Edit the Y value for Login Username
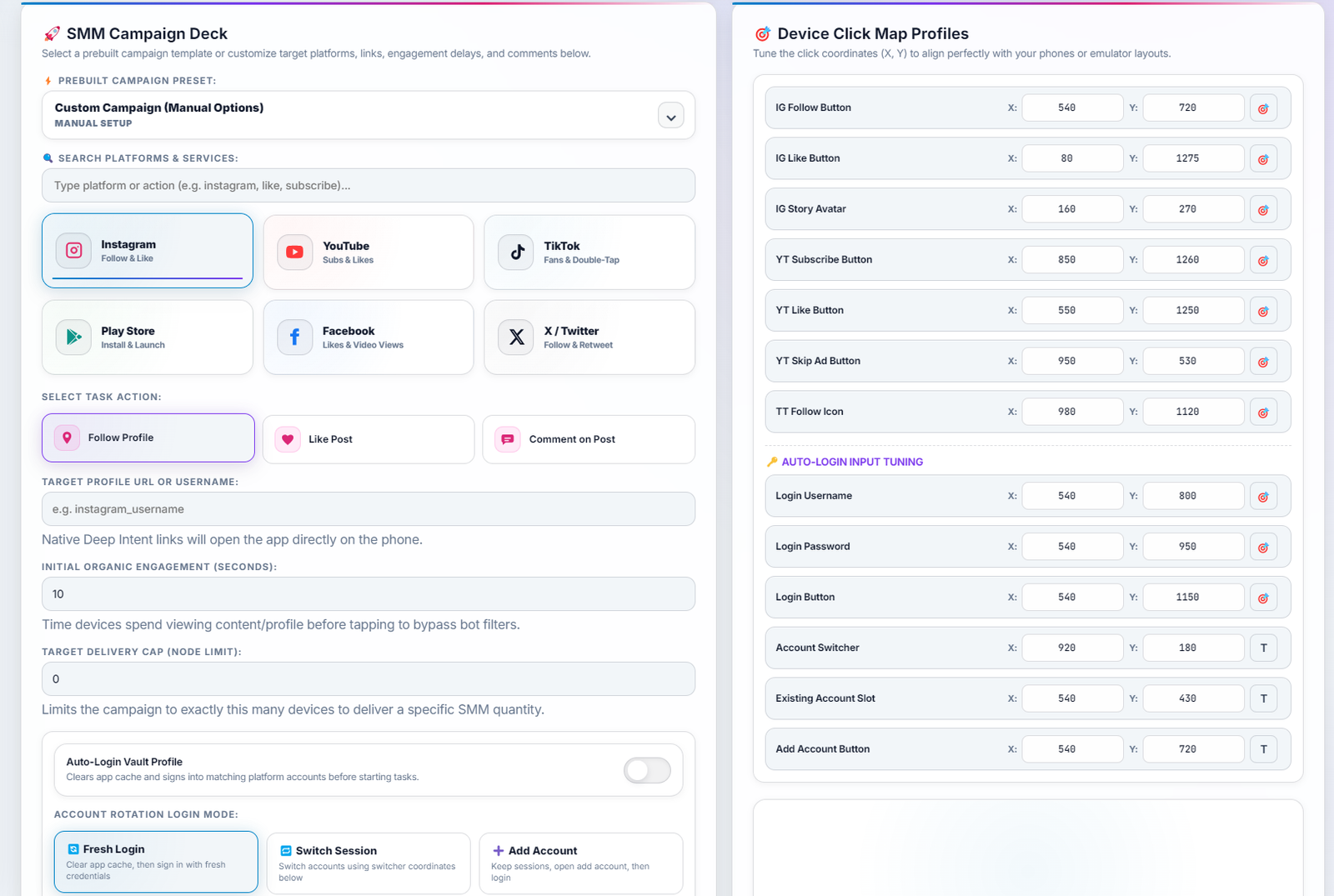1334x896 pixels. [1193, 496]
